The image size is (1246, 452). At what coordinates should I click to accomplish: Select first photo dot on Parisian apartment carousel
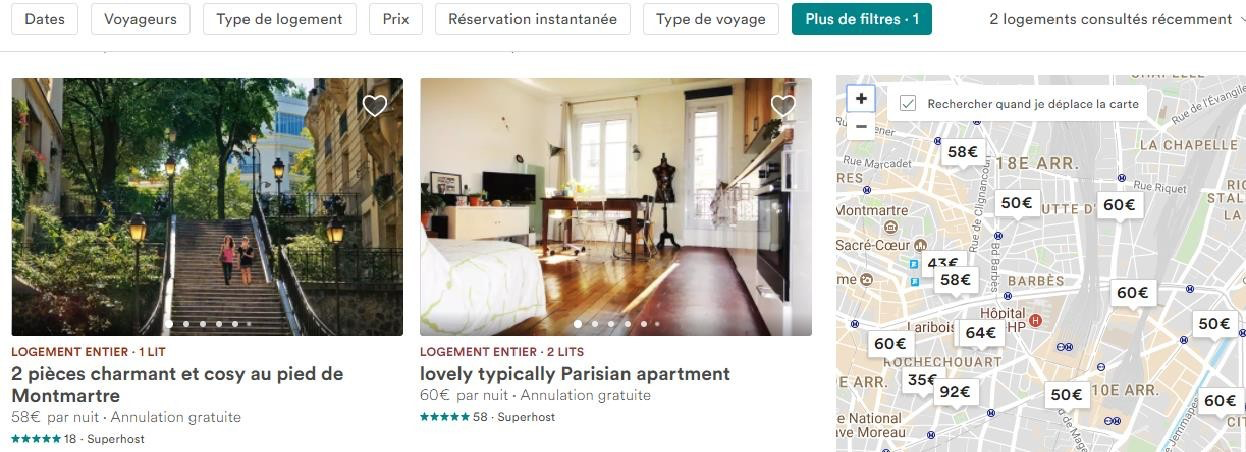(578, 324)
